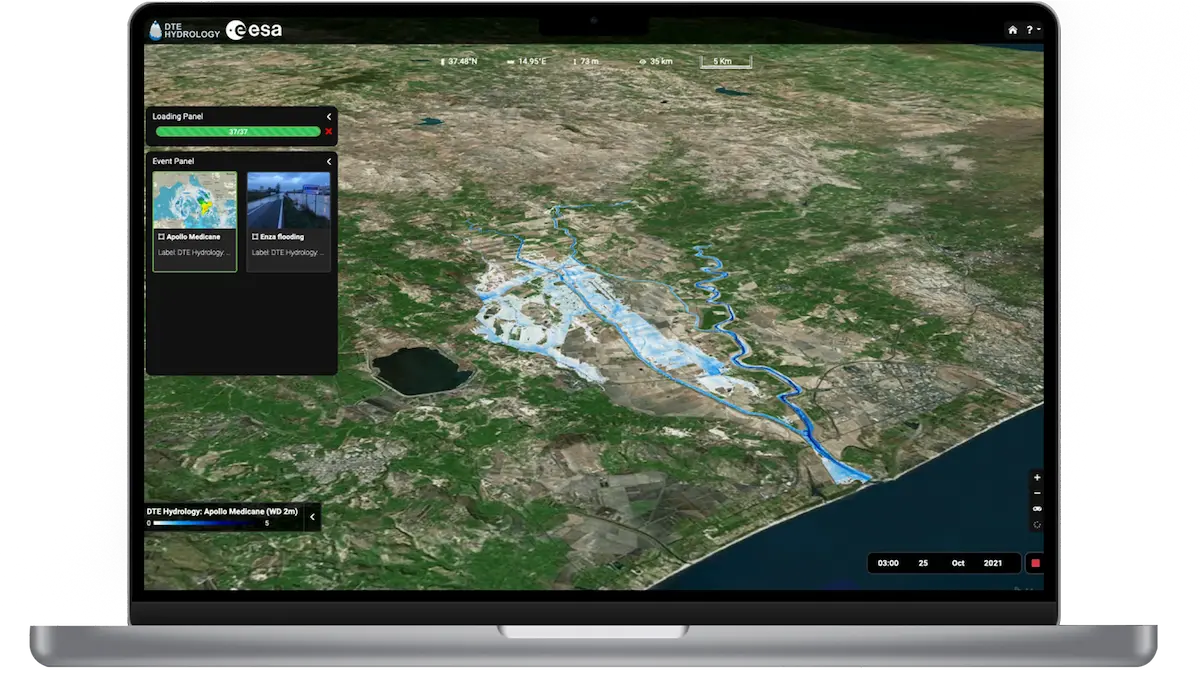Click the green 37/37 loading progress bar
Image resolution: width=1200 pixels, height=675 pixels.
[x=238, y=132]
